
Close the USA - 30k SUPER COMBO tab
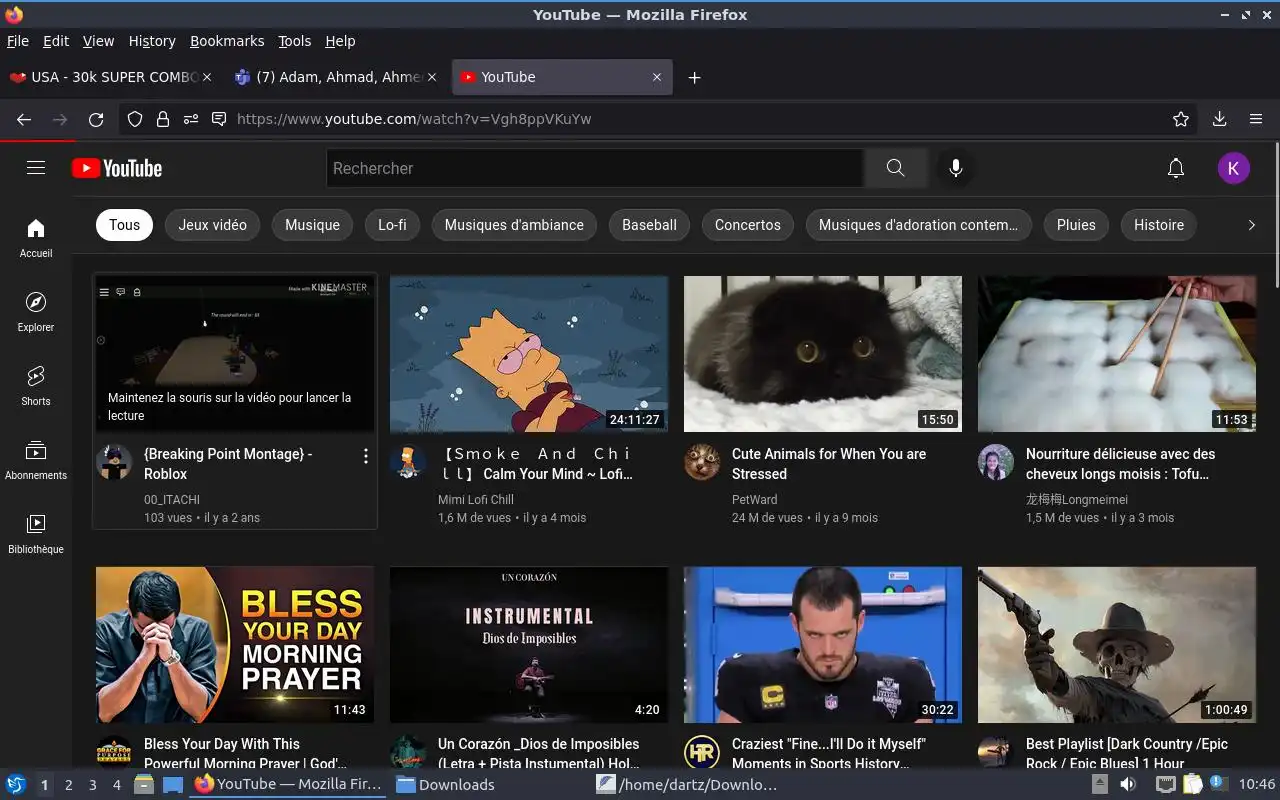click(x=207, y=77)
